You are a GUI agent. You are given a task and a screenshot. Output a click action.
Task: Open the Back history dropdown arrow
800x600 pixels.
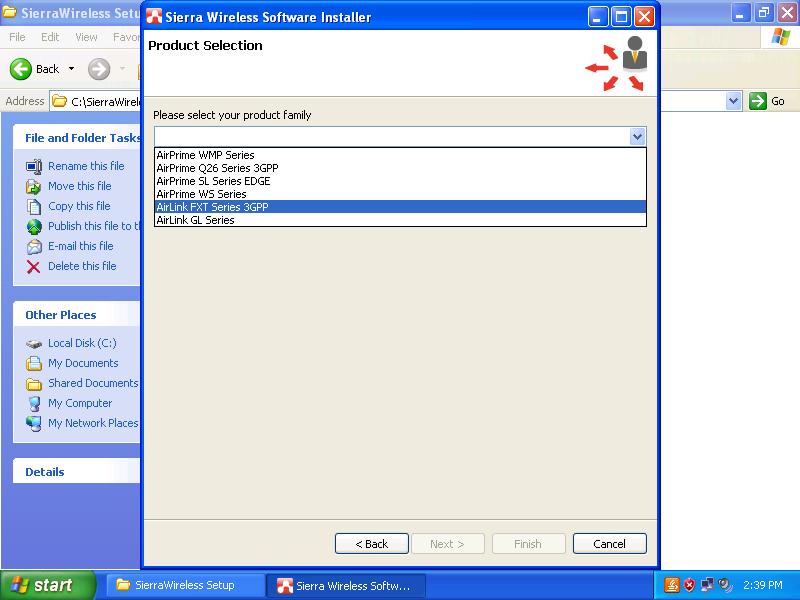[71, 69]
